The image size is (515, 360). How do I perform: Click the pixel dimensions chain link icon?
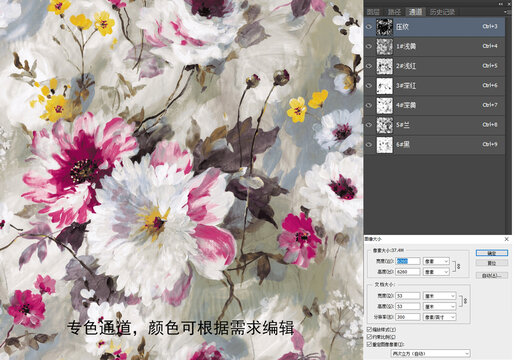pyautogui.click(x=459, y=267)
